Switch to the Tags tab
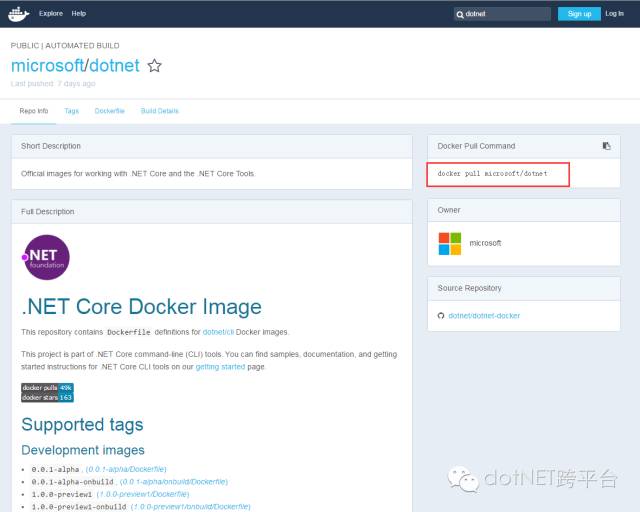 click(71, 111)
